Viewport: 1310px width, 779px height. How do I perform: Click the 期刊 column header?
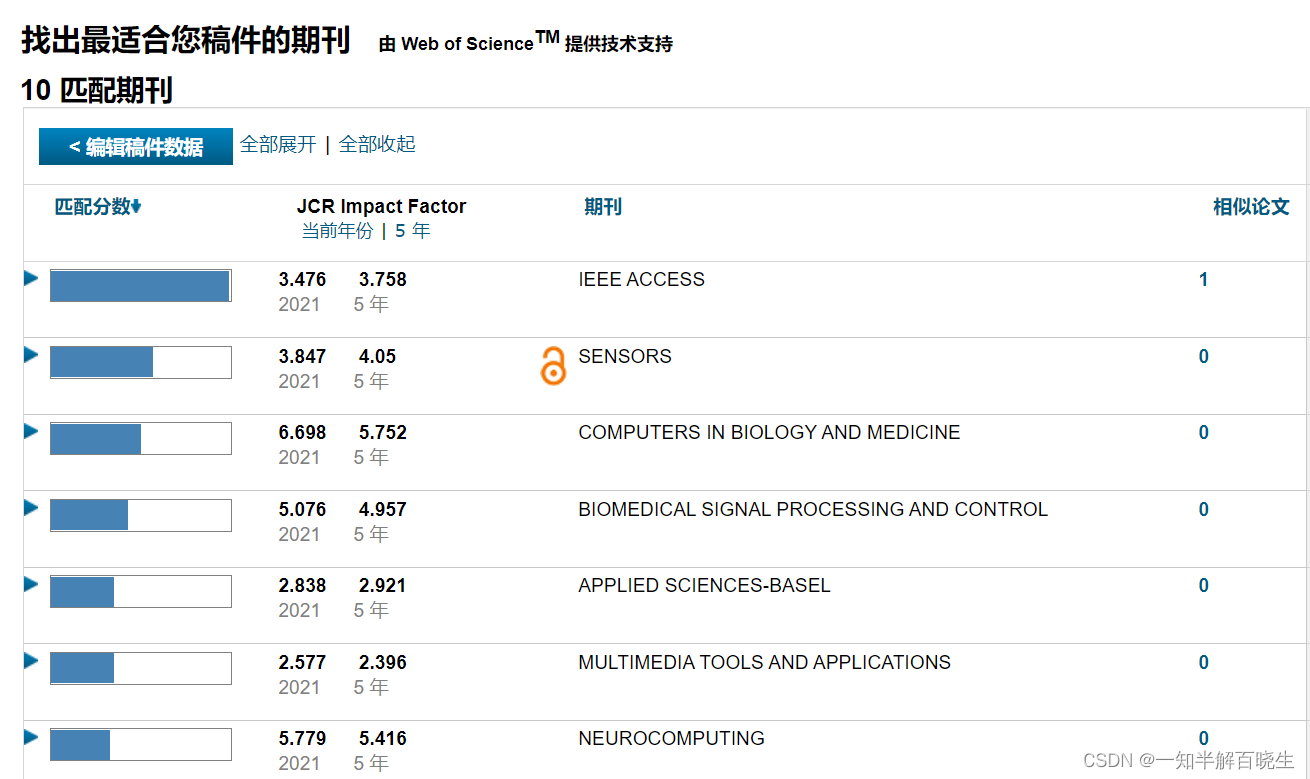603,207
